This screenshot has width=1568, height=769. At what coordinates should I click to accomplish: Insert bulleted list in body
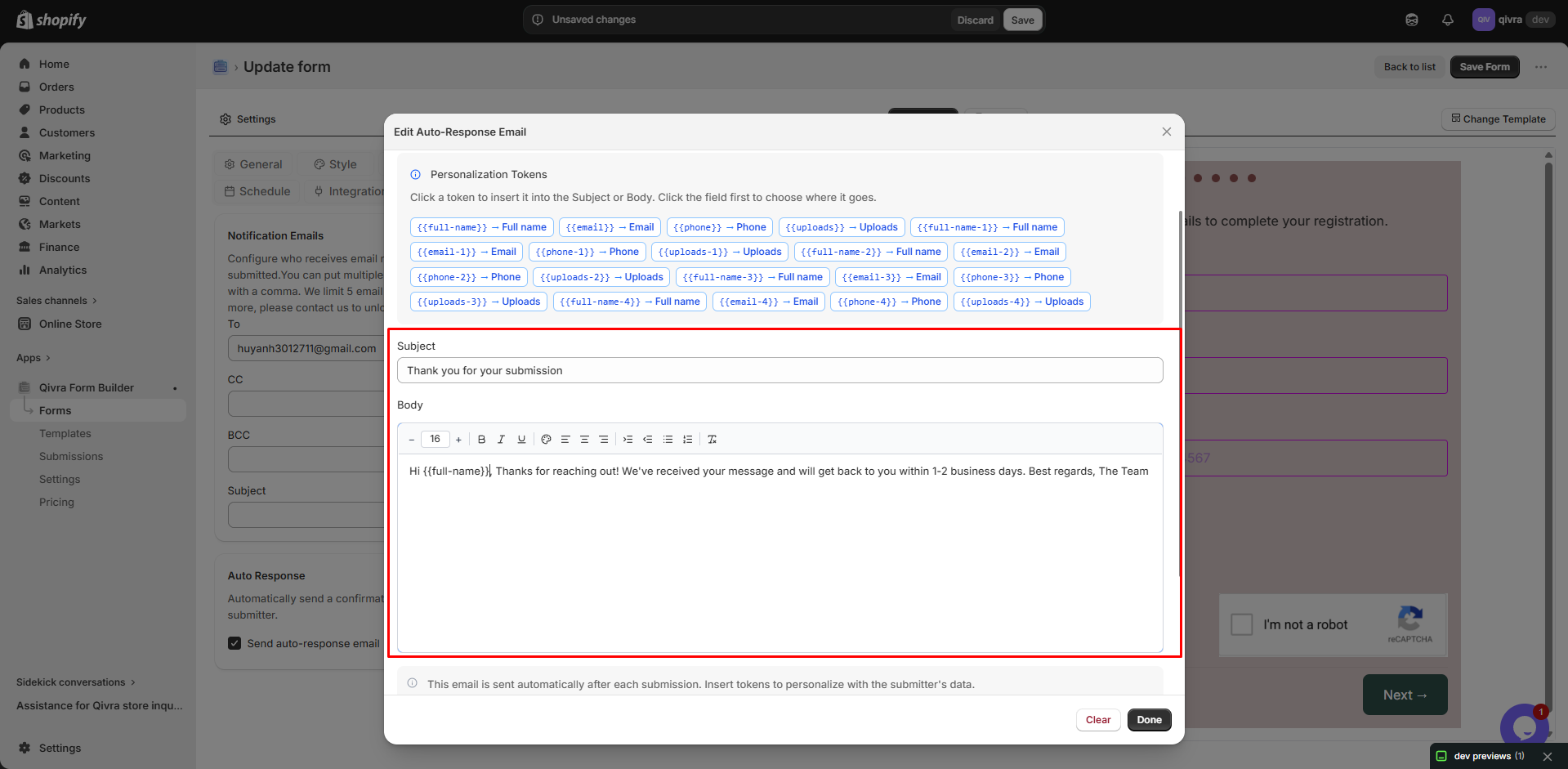668,440
